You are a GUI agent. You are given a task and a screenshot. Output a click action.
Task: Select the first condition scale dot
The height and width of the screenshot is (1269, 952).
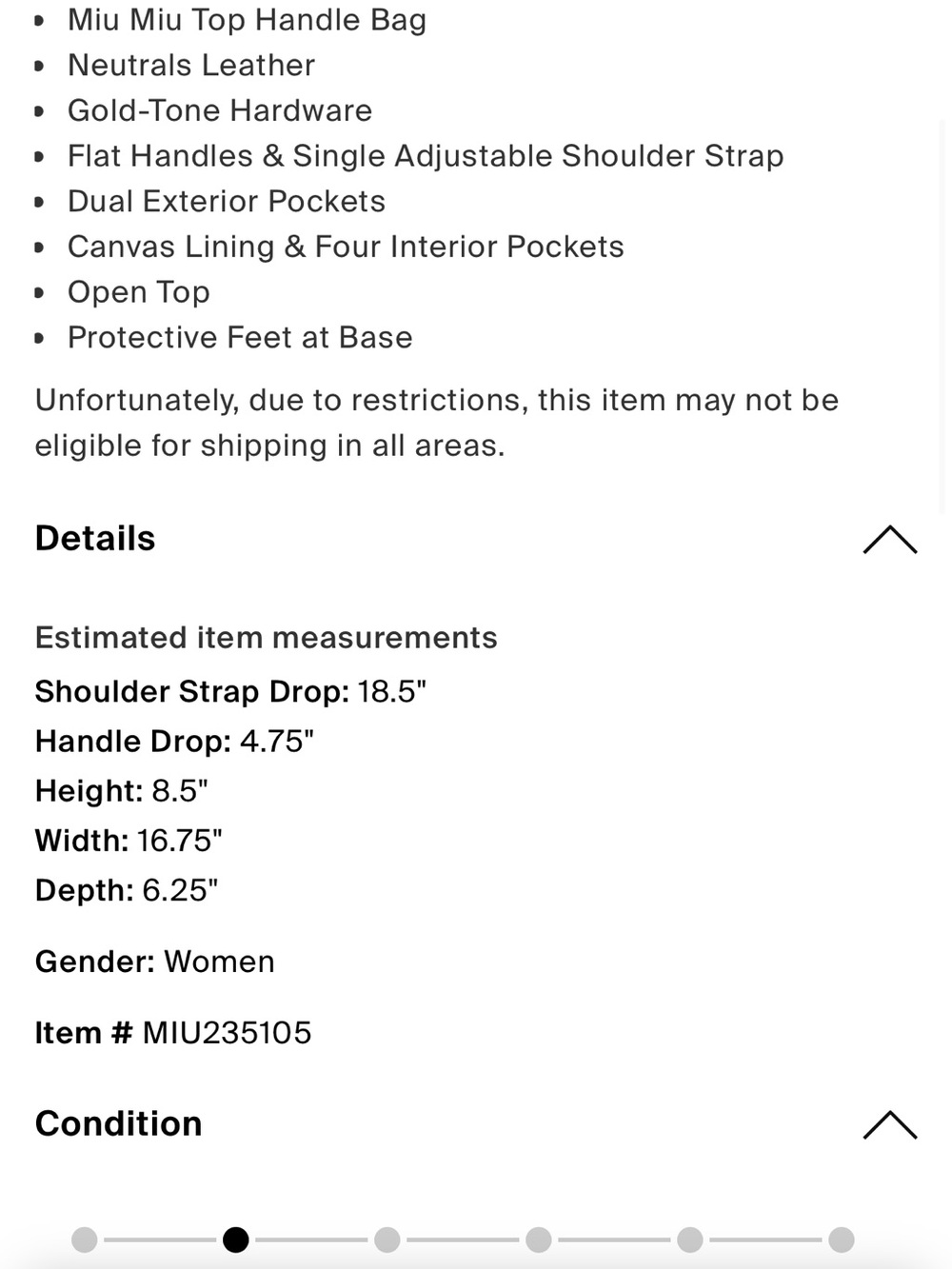pos(85,1239)
